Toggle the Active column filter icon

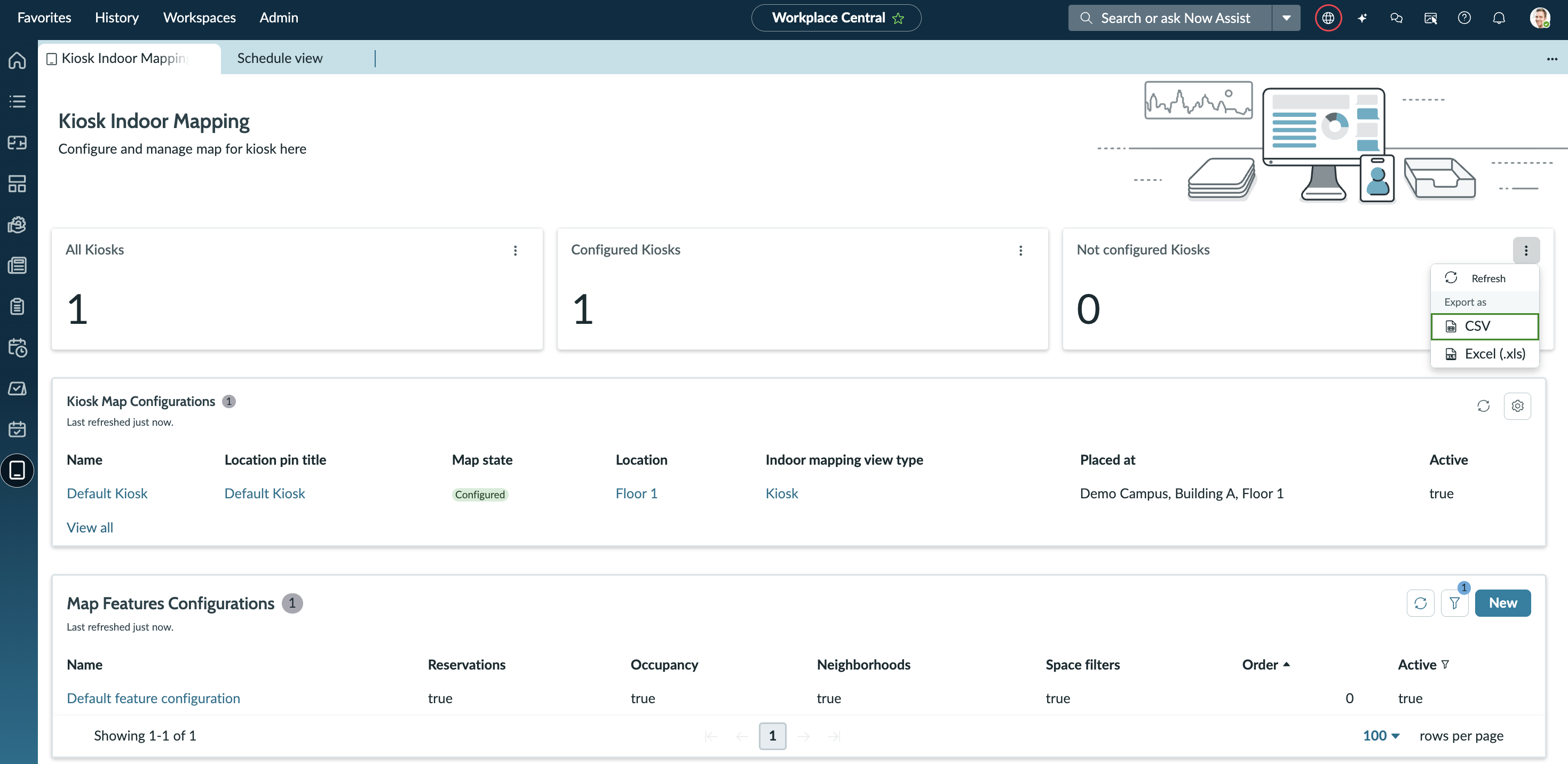click(1445, 664)
